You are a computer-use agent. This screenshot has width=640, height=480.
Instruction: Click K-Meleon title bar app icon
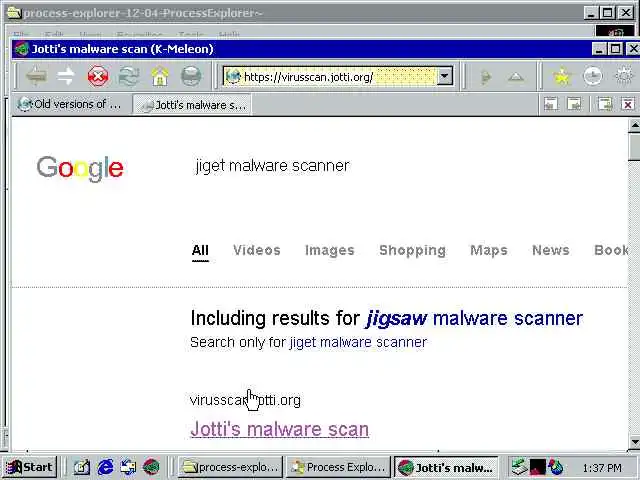pos(21,49)
